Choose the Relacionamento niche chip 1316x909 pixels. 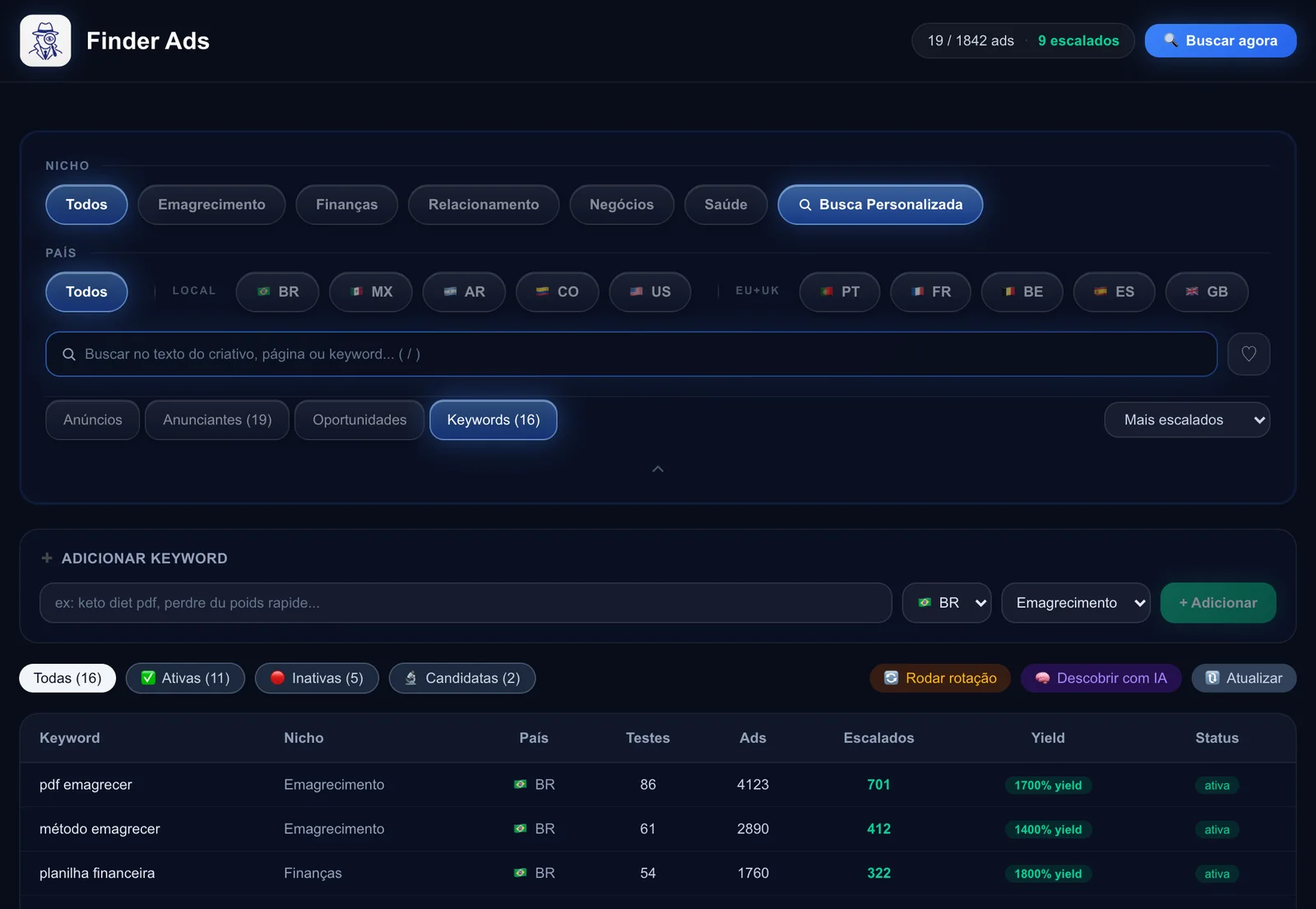tap(484, 205)
